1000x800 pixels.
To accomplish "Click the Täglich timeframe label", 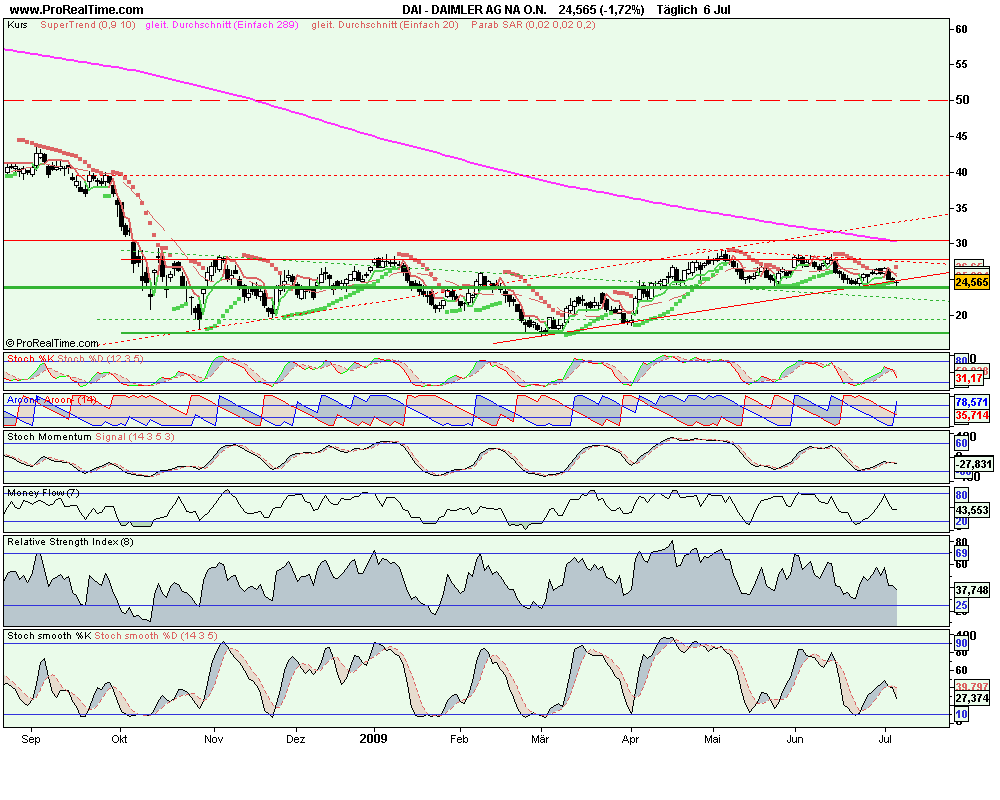I will pos(677,10).
